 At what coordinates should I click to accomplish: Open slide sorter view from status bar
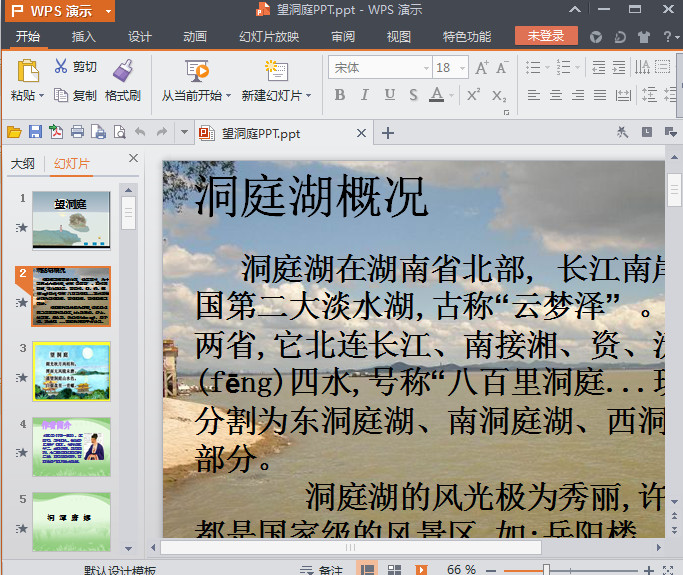(x=394, y=569)
